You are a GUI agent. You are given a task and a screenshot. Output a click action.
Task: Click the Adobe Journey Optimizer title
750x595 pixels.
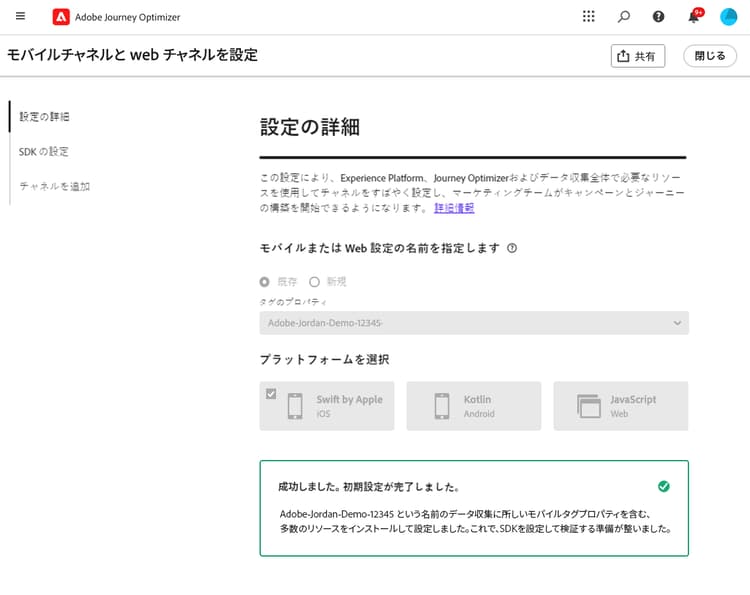pos(128,17)
